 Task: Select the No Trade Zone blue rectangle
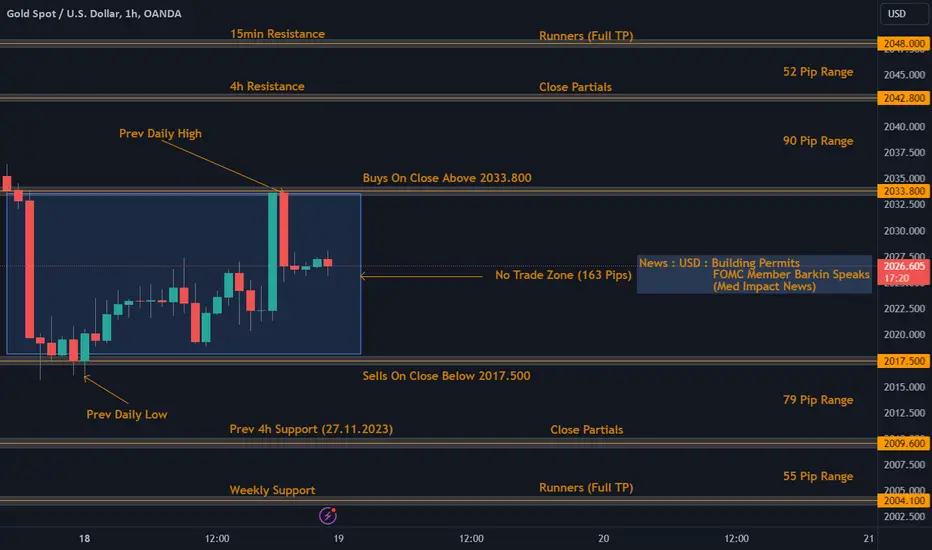[x=184, y=274]
